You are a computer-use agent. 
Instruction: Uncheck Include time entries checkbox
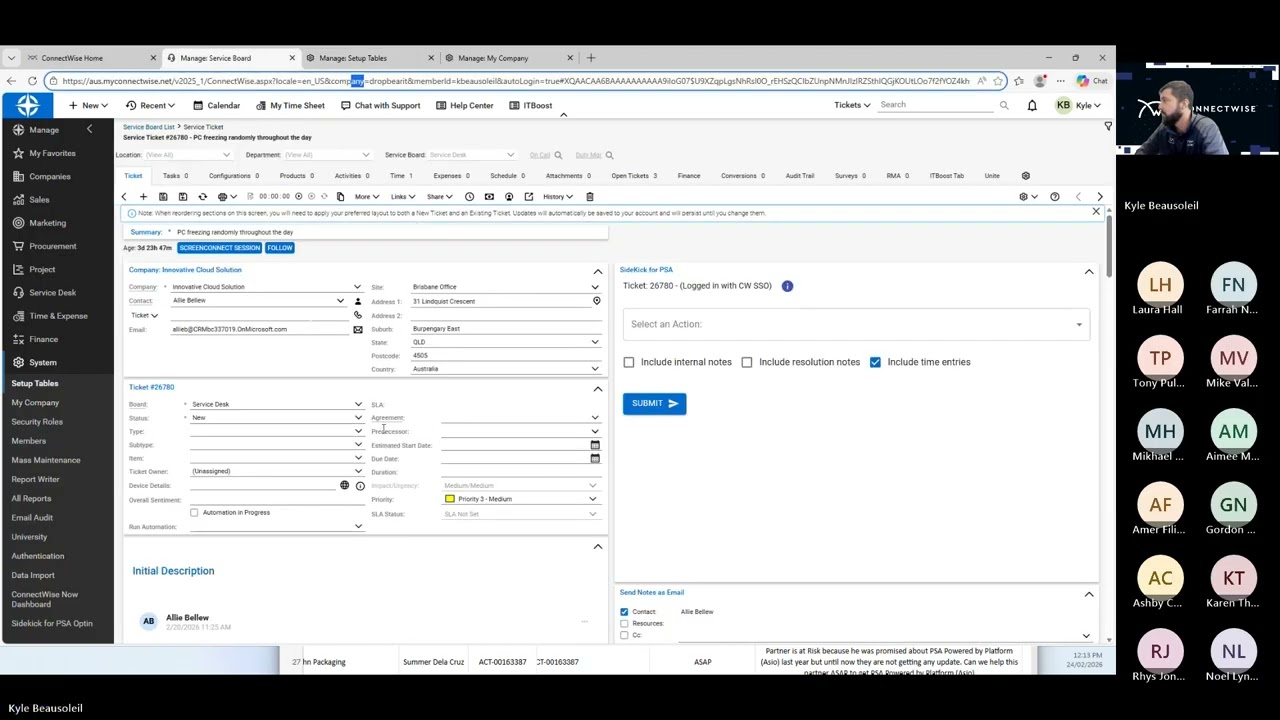(875, 362)
